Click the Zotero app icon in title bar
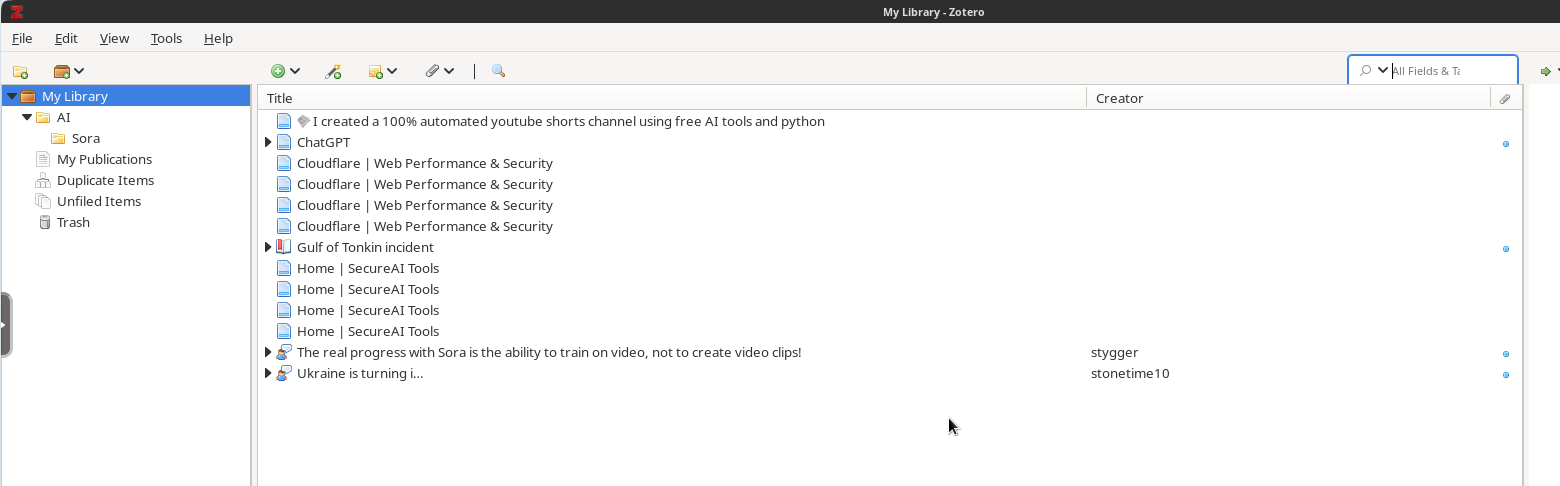 click(x=16, y=11)
